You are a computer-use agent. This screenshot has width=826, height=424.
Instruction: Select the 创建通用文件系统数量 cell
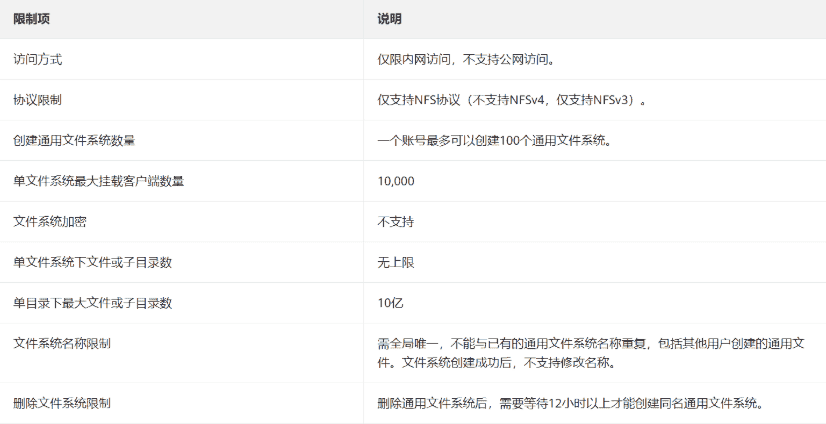click(x=74, y=140)
